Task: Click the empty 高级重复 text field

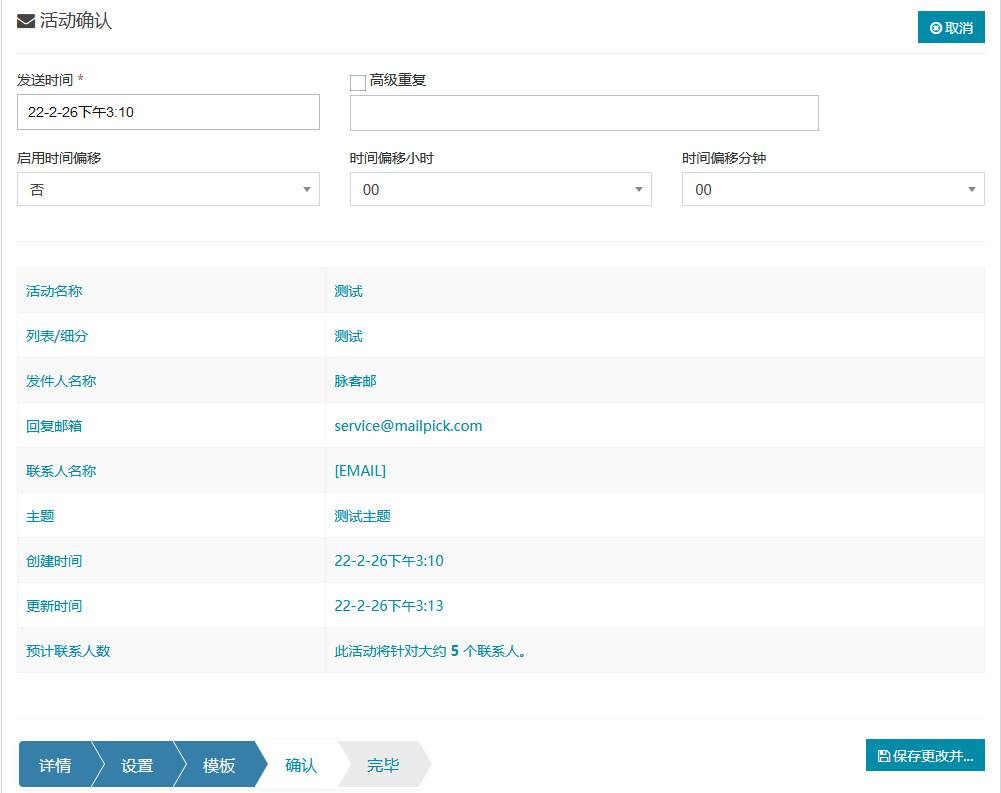Action: (x=584, y=113)
